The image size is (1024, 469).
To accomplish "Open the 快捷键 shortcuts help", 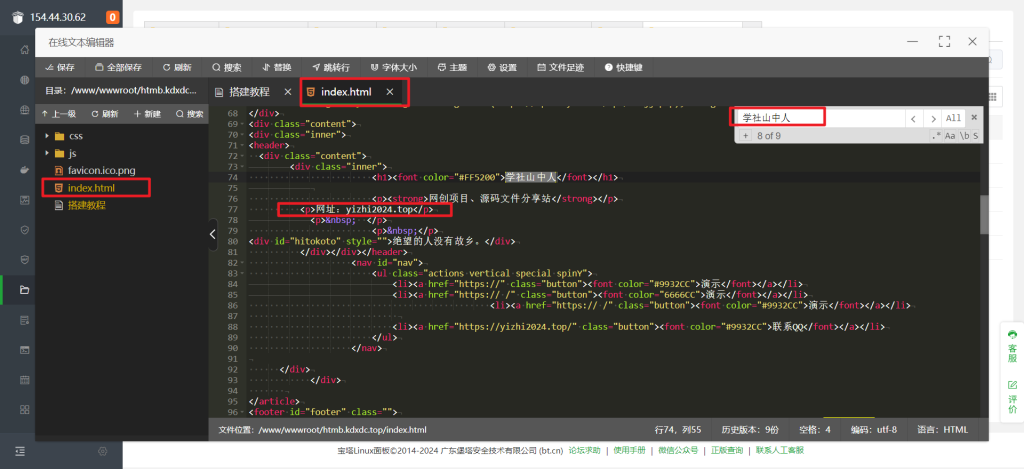I will [624, 67].
